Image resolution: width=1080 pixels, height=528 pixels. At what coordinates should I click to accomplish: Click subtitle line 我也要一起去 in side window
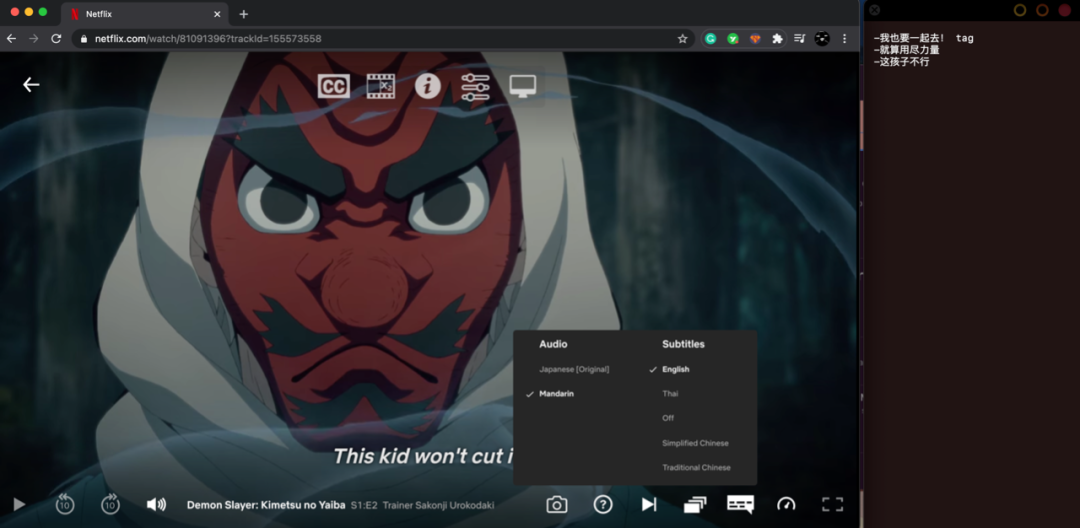(909, 39)
